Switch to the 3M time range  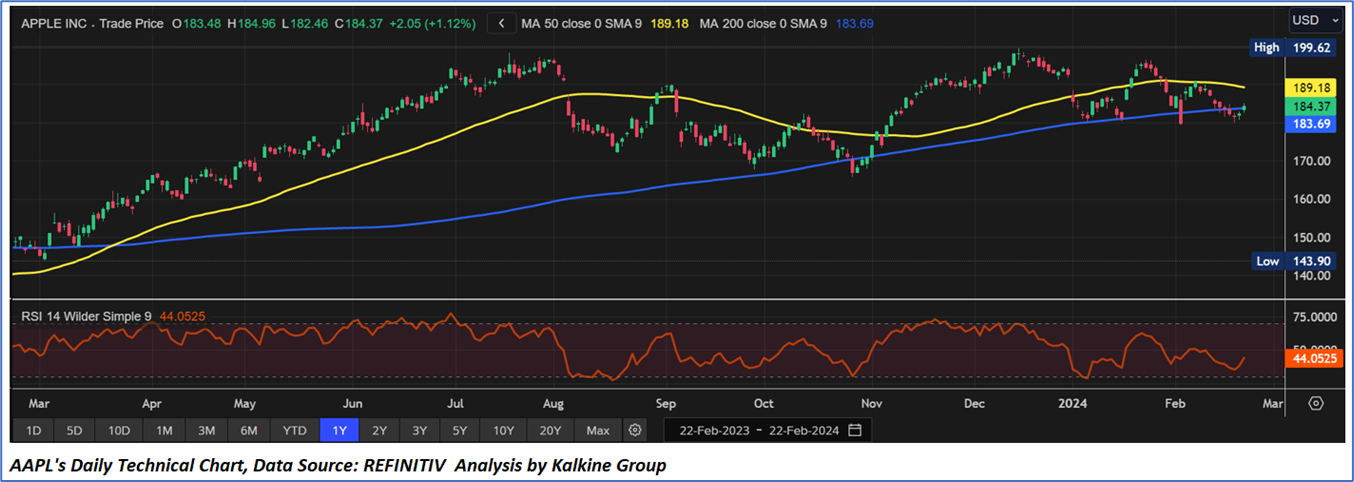pos(207,430)
